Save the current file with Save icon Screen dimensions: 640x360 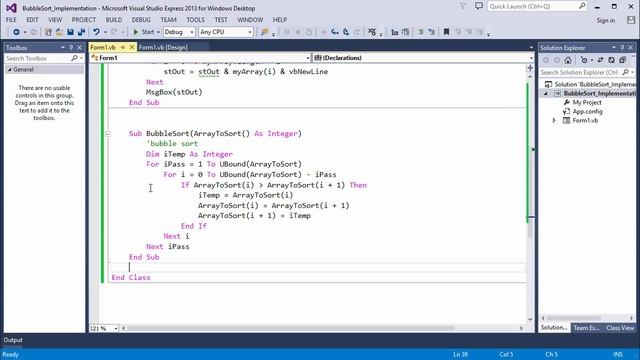(70, 32)
